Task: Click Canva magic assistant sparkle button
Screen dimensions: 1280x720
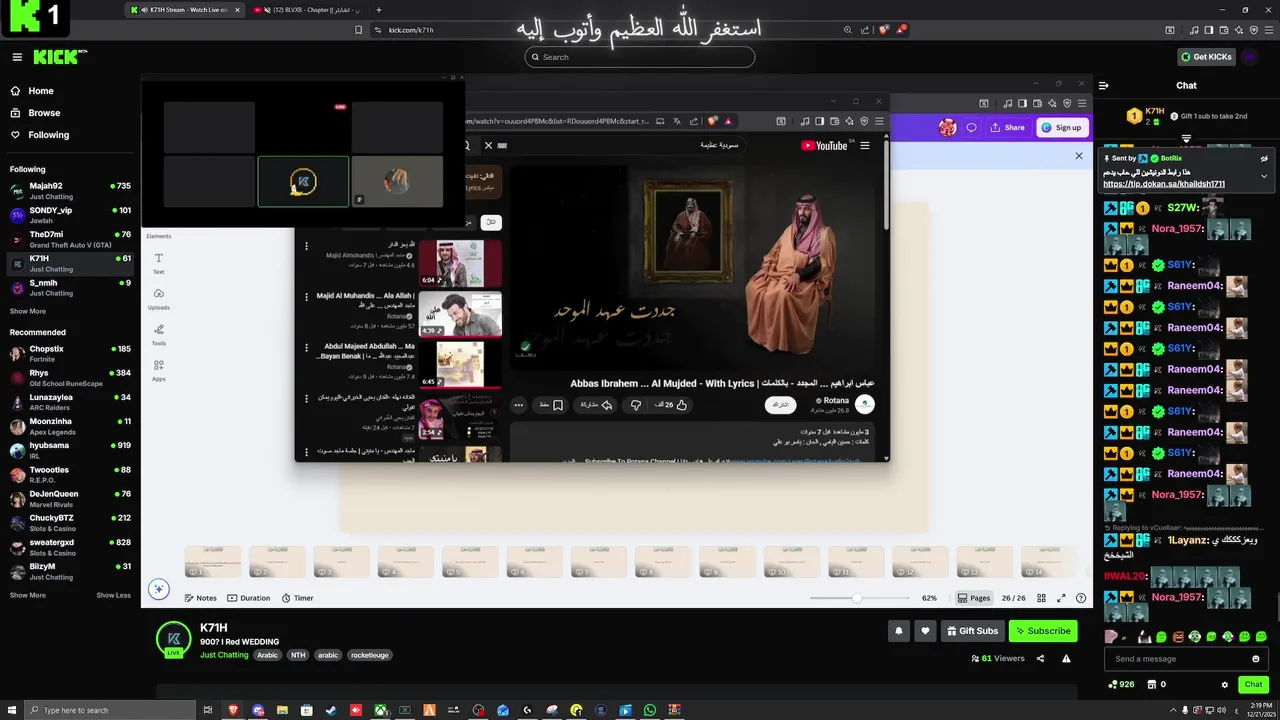Action: [x=158, y=589]
